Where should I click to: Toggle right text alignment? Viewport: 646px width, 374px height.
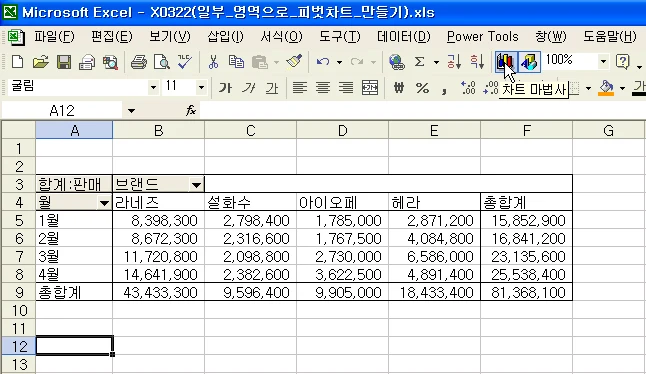point(346,88)
